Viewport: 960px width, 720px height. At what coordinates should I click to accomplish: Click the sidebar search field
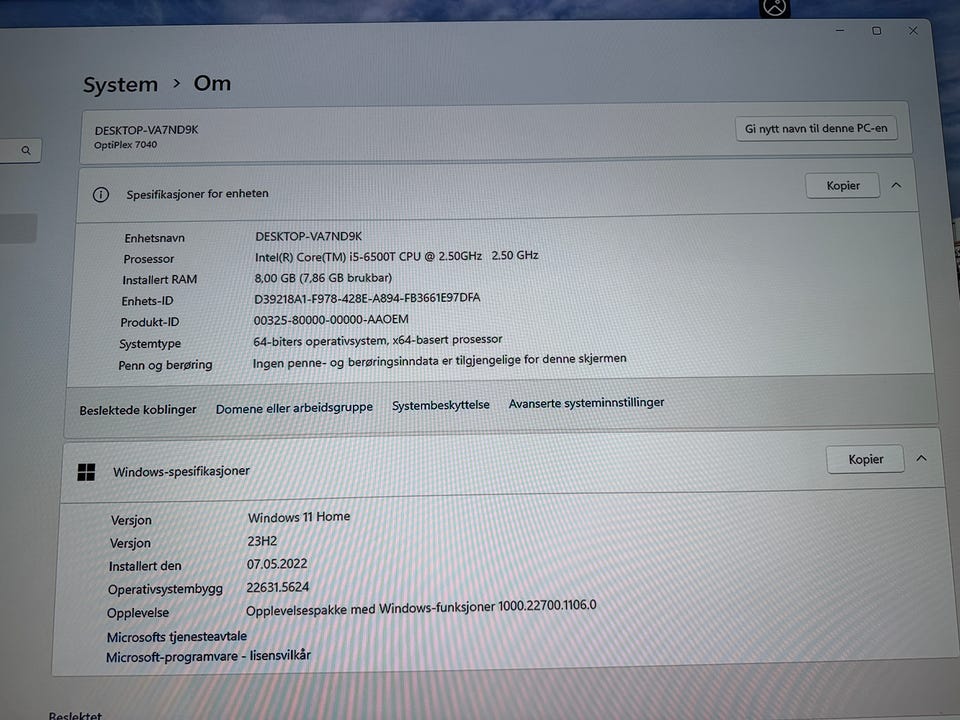pyautogui.click(x=18, y=150)
